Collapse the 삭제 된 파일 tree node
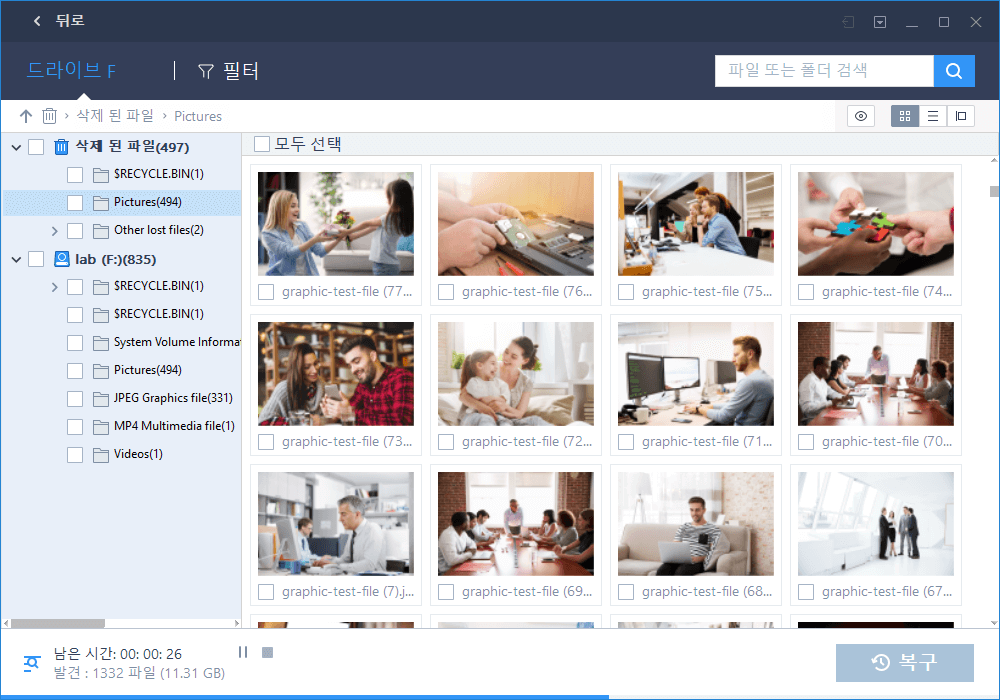The image size is (1000, 700). (x=17, y=147)
